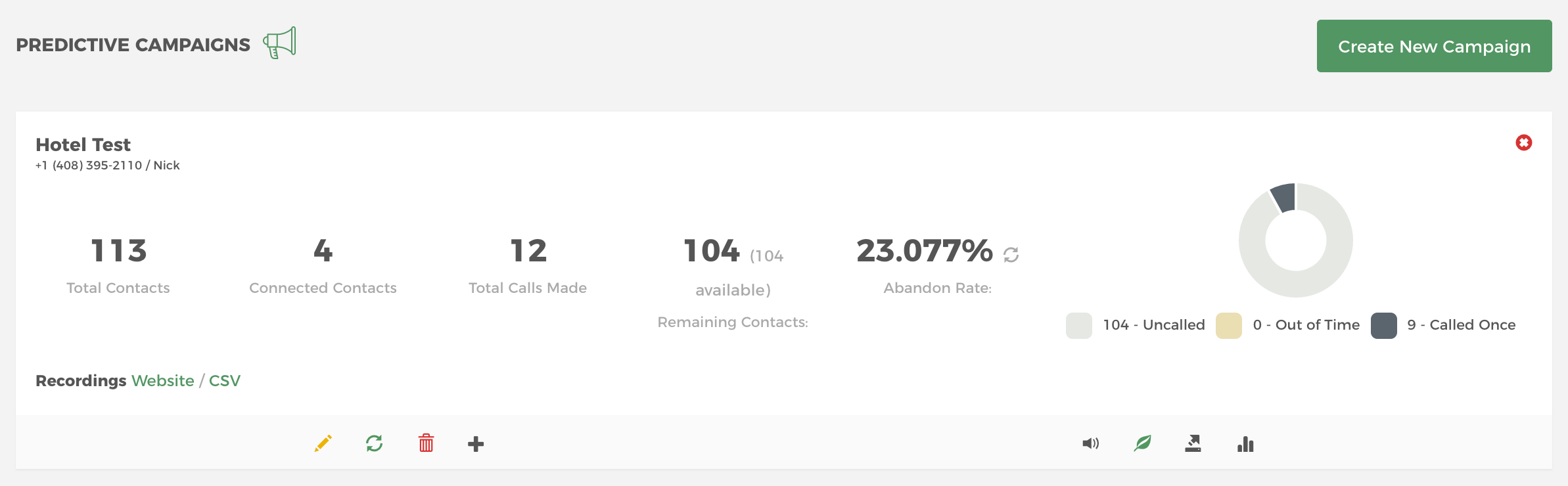Click the yellow pencil edit icon
The height and width of the screenshot is (486, 1568).
point(323,443)
